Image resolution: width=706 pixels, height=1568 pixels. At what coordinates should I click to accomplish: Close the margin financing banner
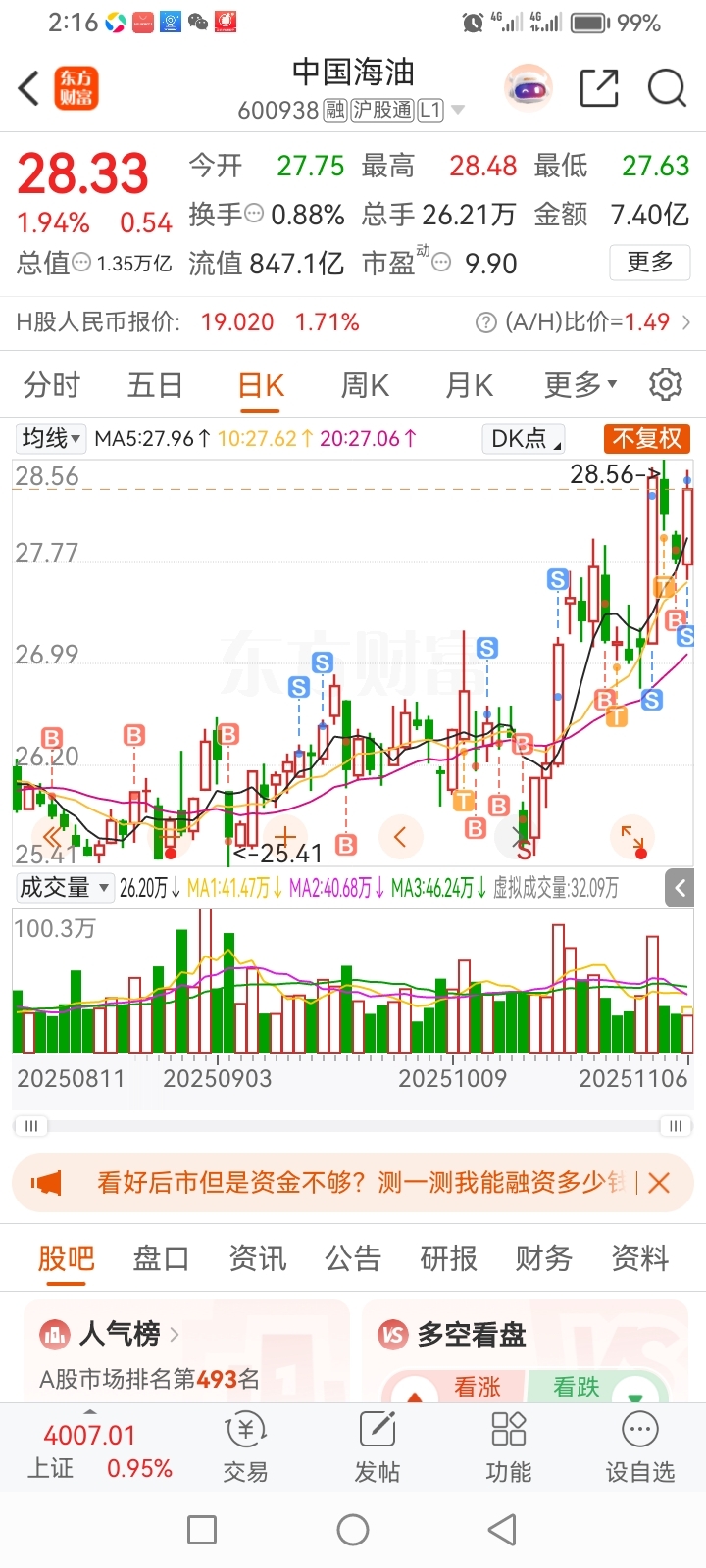pyautogui.click(x=659, y=1183)
